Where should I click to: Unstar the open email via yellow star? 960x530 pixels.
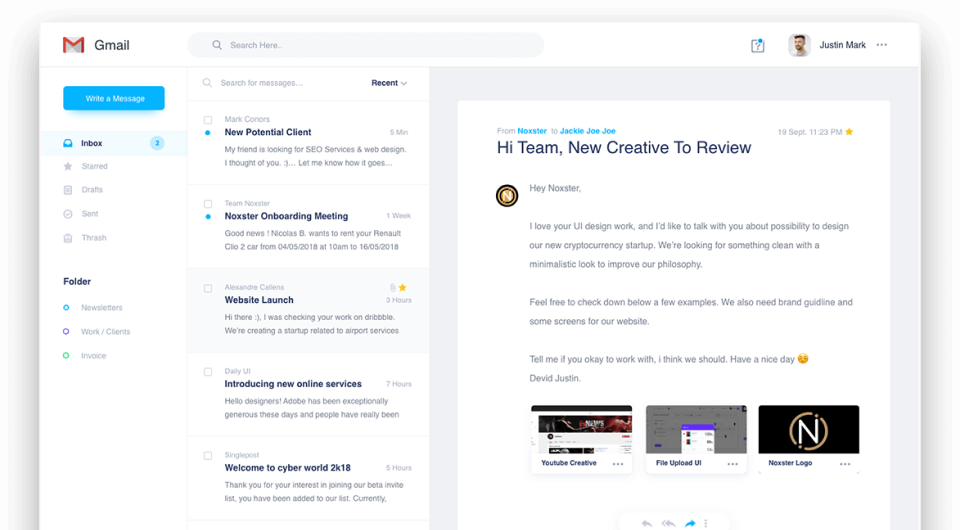(849, 132)
